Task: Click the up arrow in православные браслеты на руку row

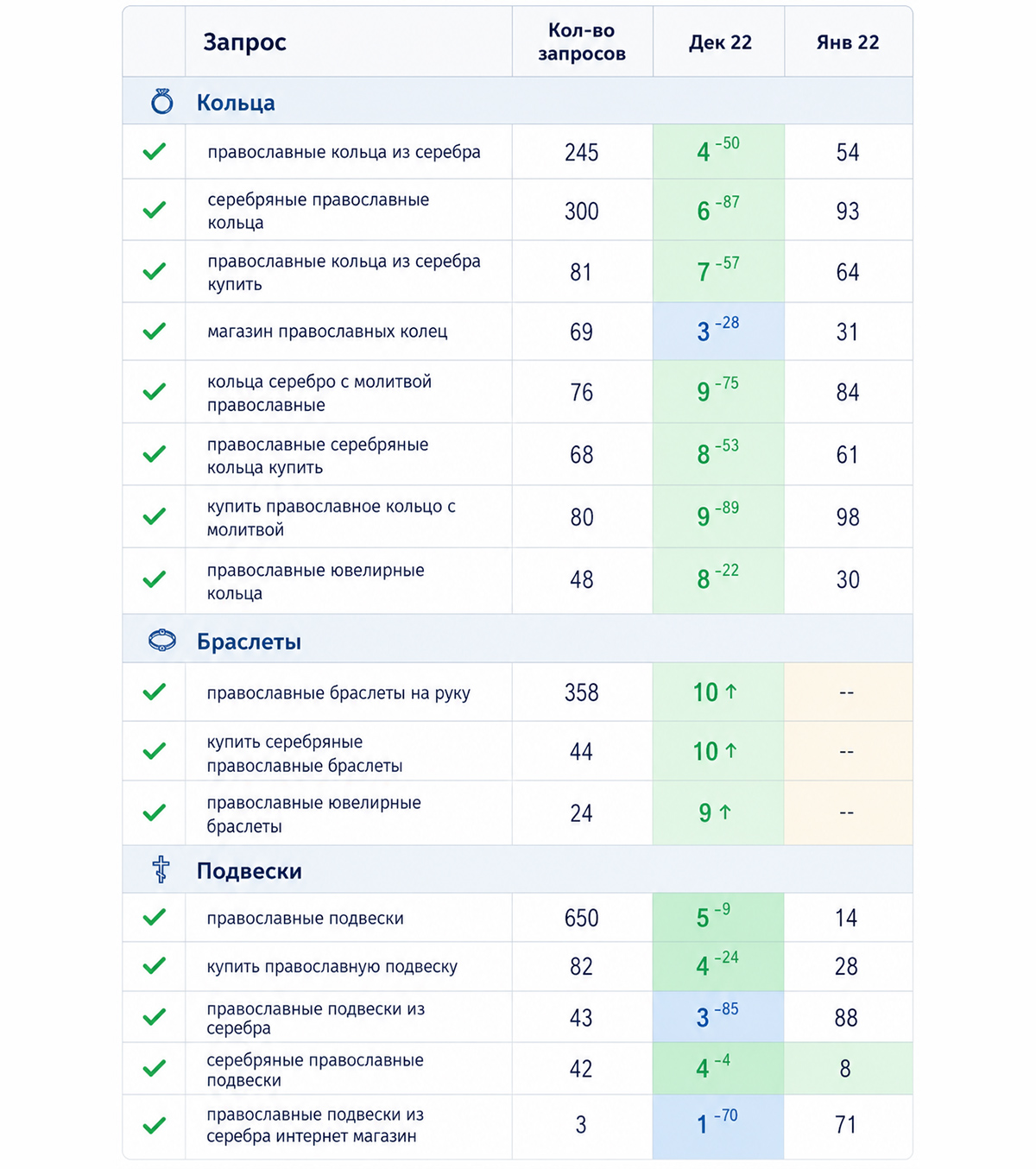Action: coord(731,692)
